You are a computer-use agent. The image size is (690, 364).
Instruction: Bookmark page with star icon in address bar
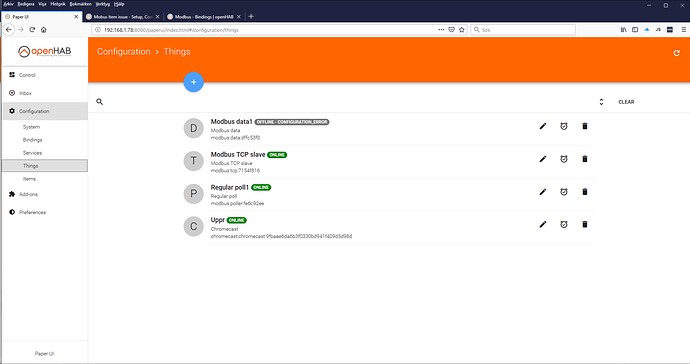[x=462, y=29]
